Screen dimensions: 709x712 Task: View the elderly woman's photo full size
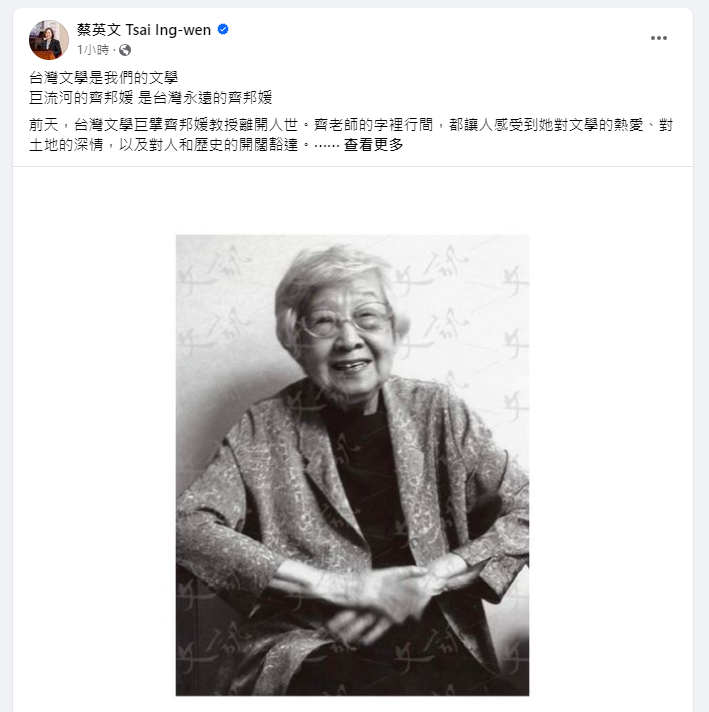352,465
